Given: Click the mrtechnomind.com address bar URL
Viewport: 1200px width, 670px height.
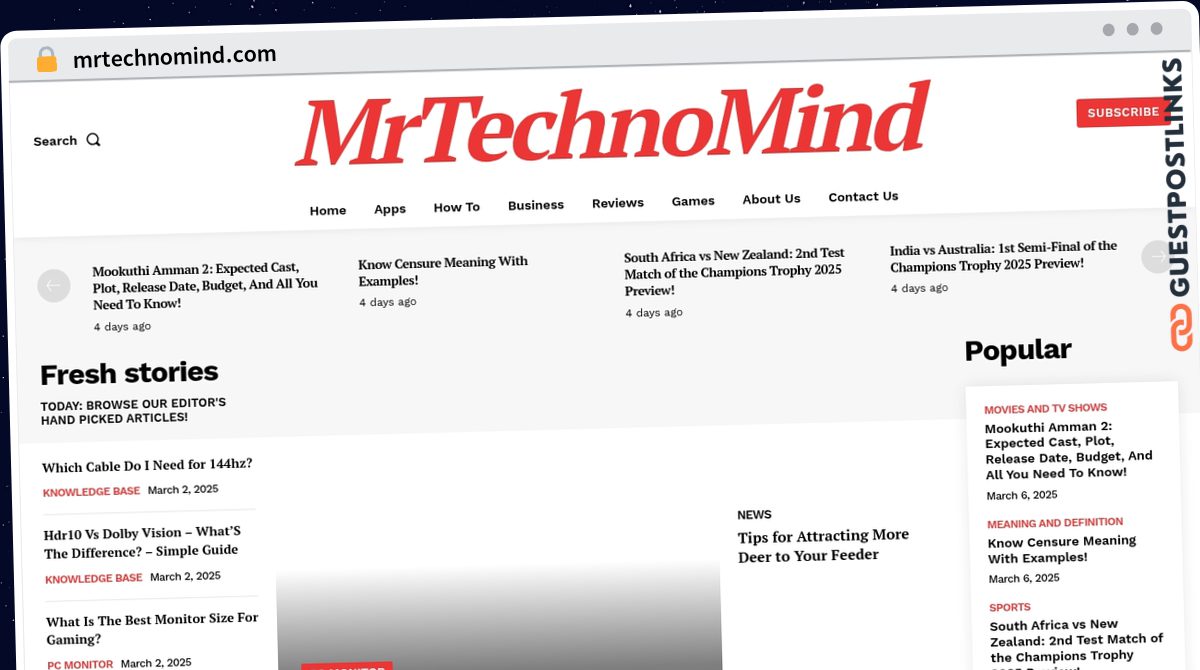Looking at the screenshot, I should point(175,57).
